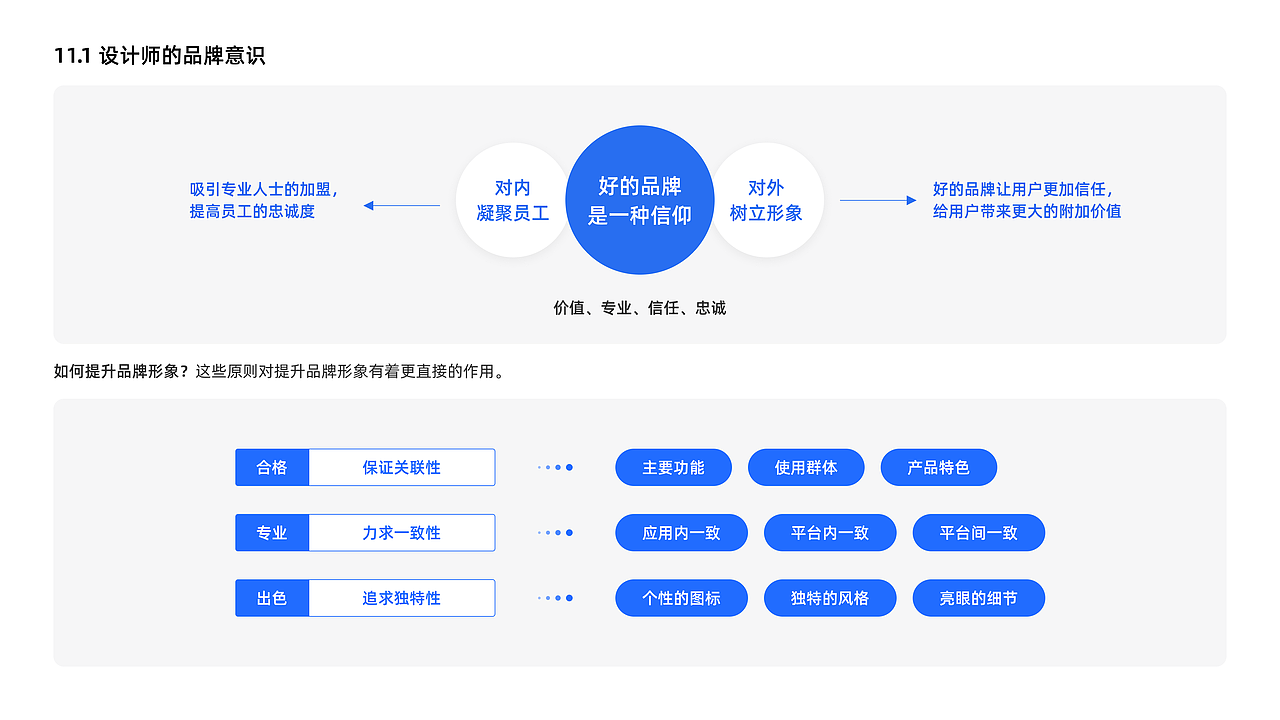Click the dotted connector beside '追求独特性'
This screenshot has height=720, width=1280.
(555, 597)
